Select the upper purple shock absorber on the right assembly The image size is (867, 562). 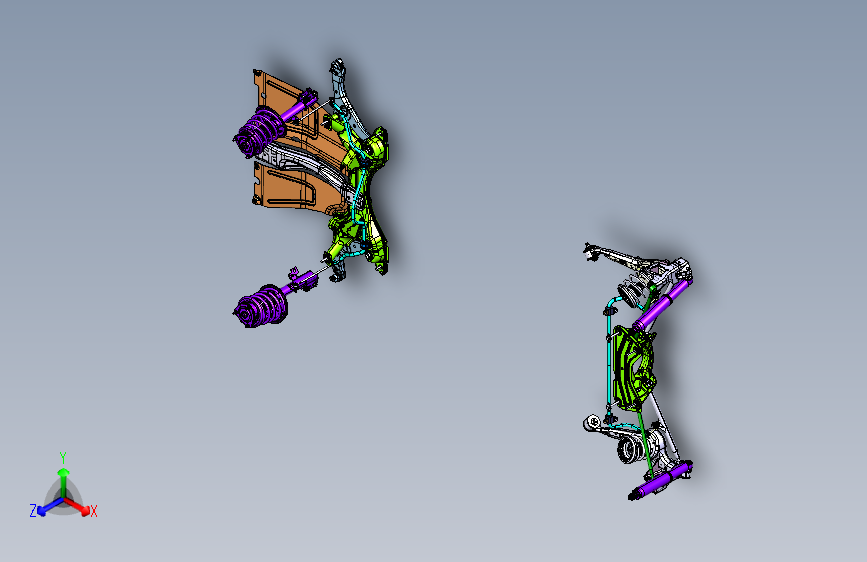pyautogui.click(x=662, y=305)
